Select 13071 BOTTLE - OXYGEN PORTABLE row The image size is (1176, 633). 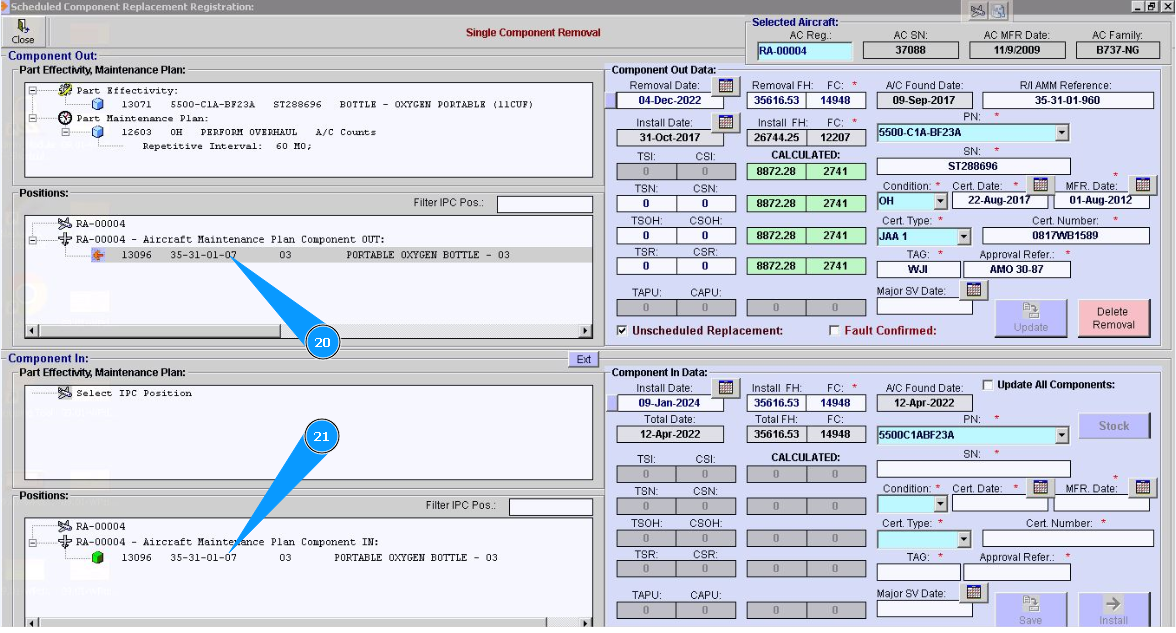(327, 104)
